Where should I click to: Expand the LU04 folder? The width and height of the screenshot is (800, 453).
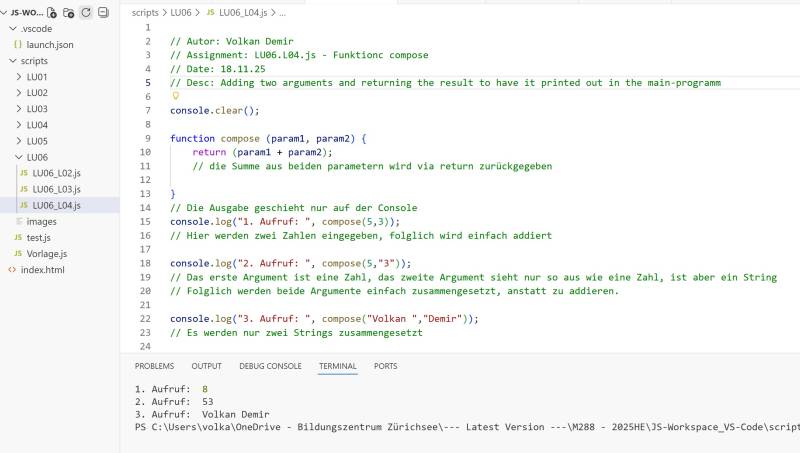click(36, 125)
